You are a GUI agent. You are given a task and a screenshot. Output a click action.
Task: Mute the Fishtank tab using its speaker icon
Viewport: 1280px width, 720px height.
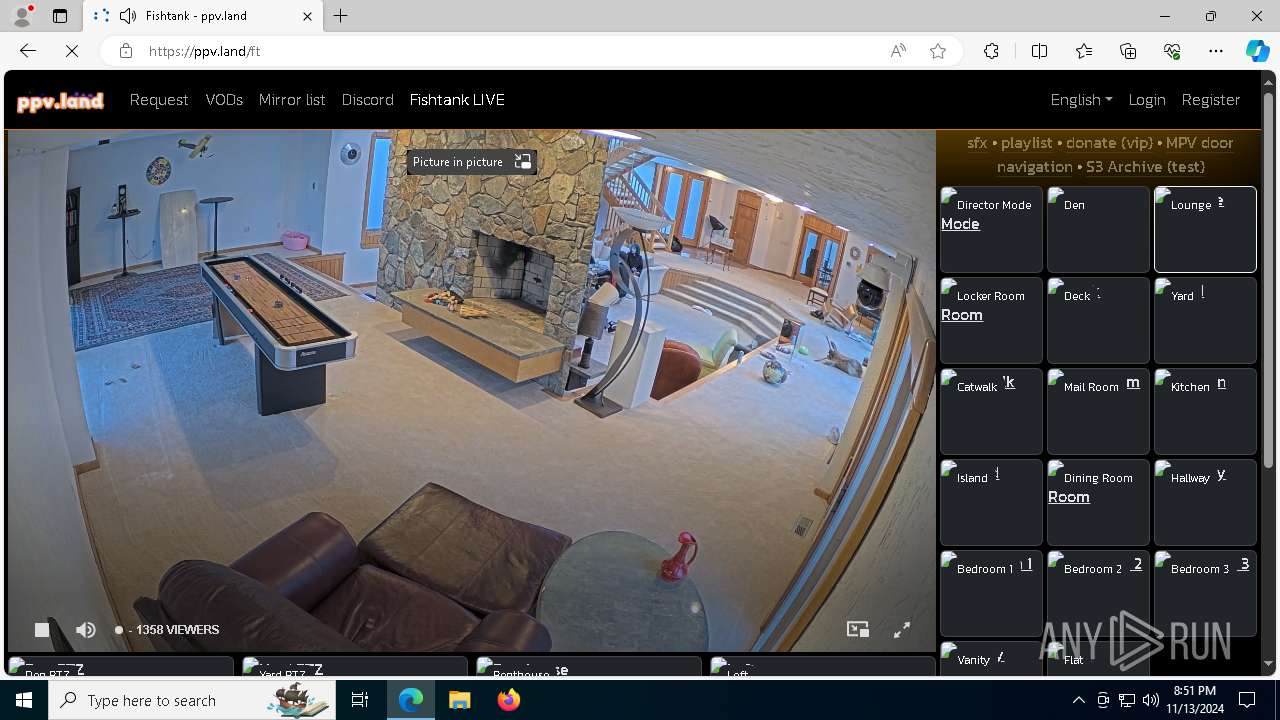[x=128, y=16]
